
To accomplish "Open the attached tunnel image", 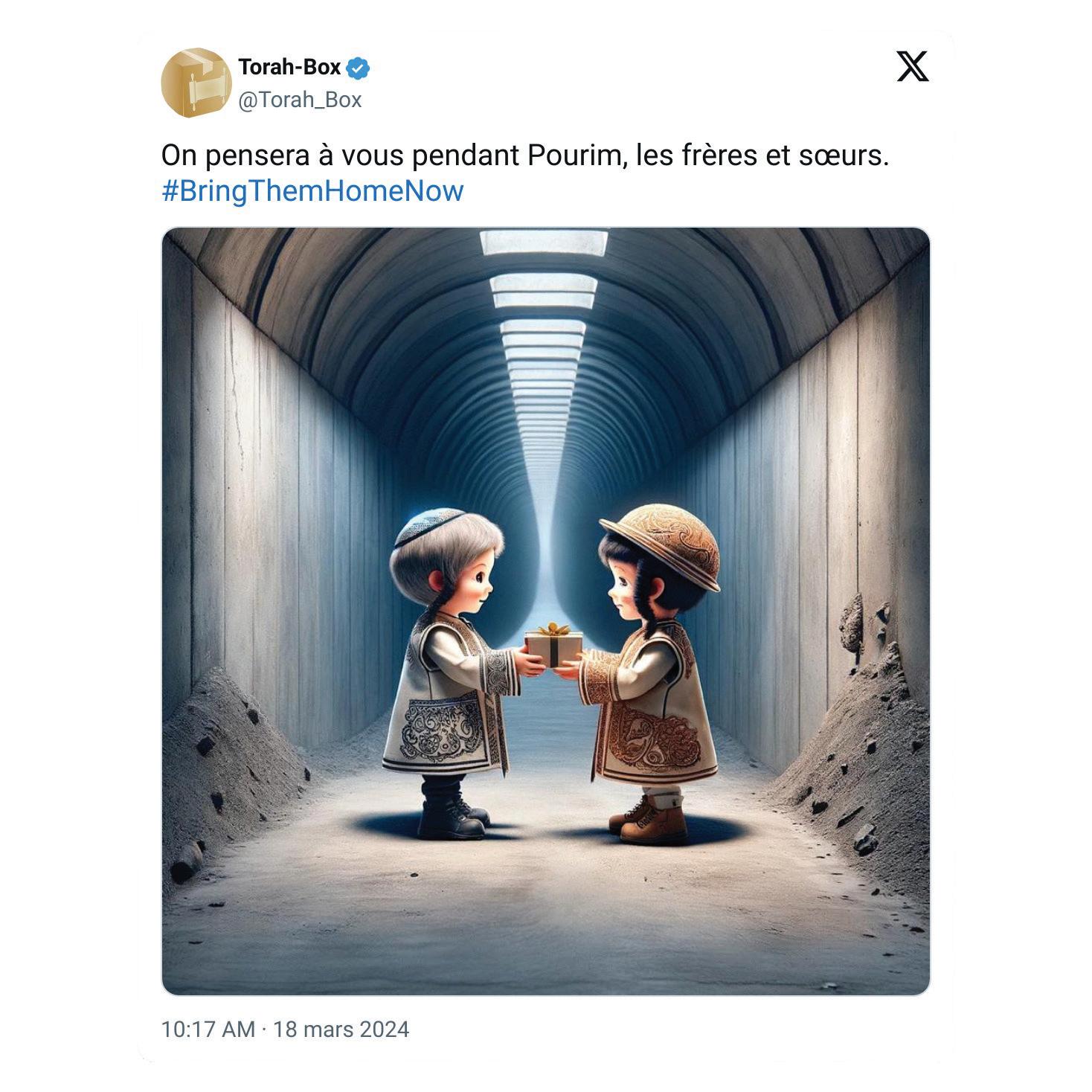I will pos(545,611).
